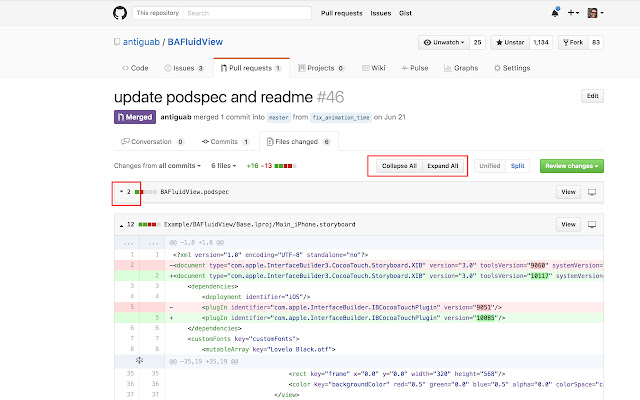Select the Main_iPhone.storyboard file path
Screen dimensions: 640x400
[x=260, y=224]
